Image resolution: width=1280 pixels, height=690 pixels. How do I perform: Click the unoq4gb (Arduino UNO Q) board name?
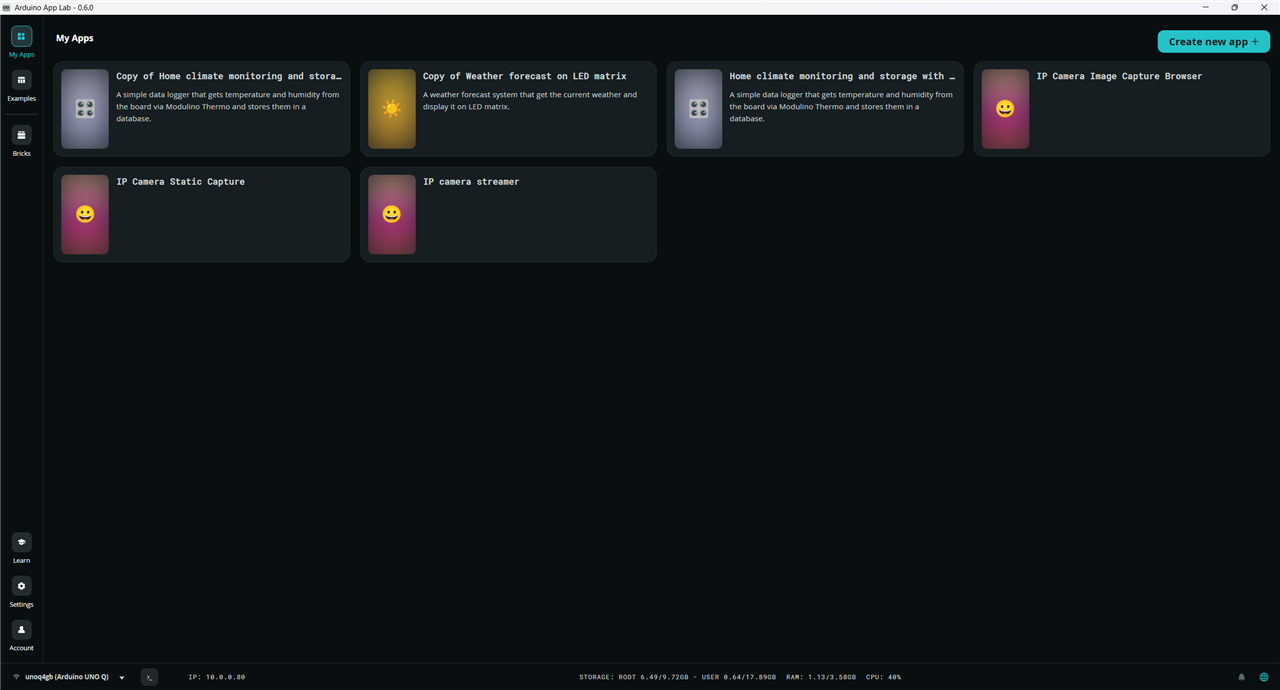(67, 677)
